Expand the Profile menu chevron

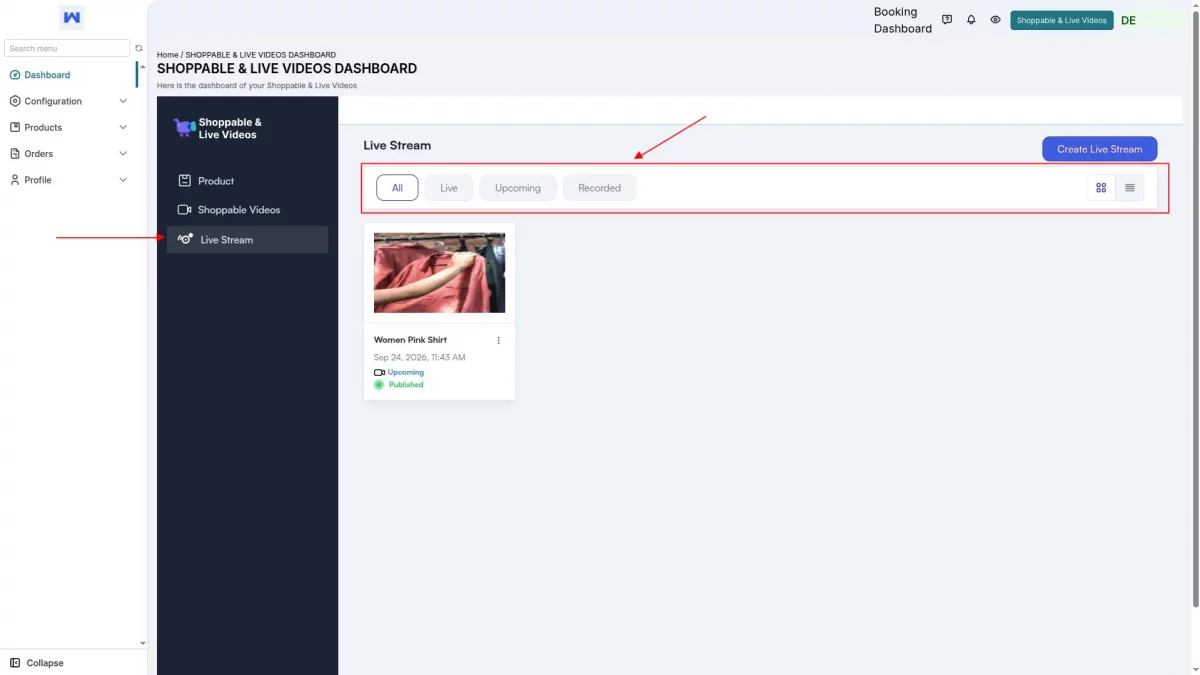pyautogui.click(x=123, y=180)
